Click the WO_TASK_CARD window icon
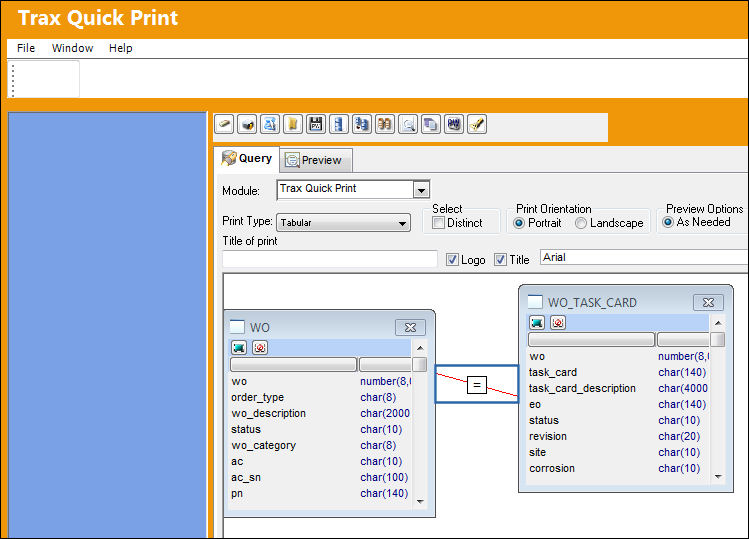The image size is (749, 539). click(x=535, y=302)
